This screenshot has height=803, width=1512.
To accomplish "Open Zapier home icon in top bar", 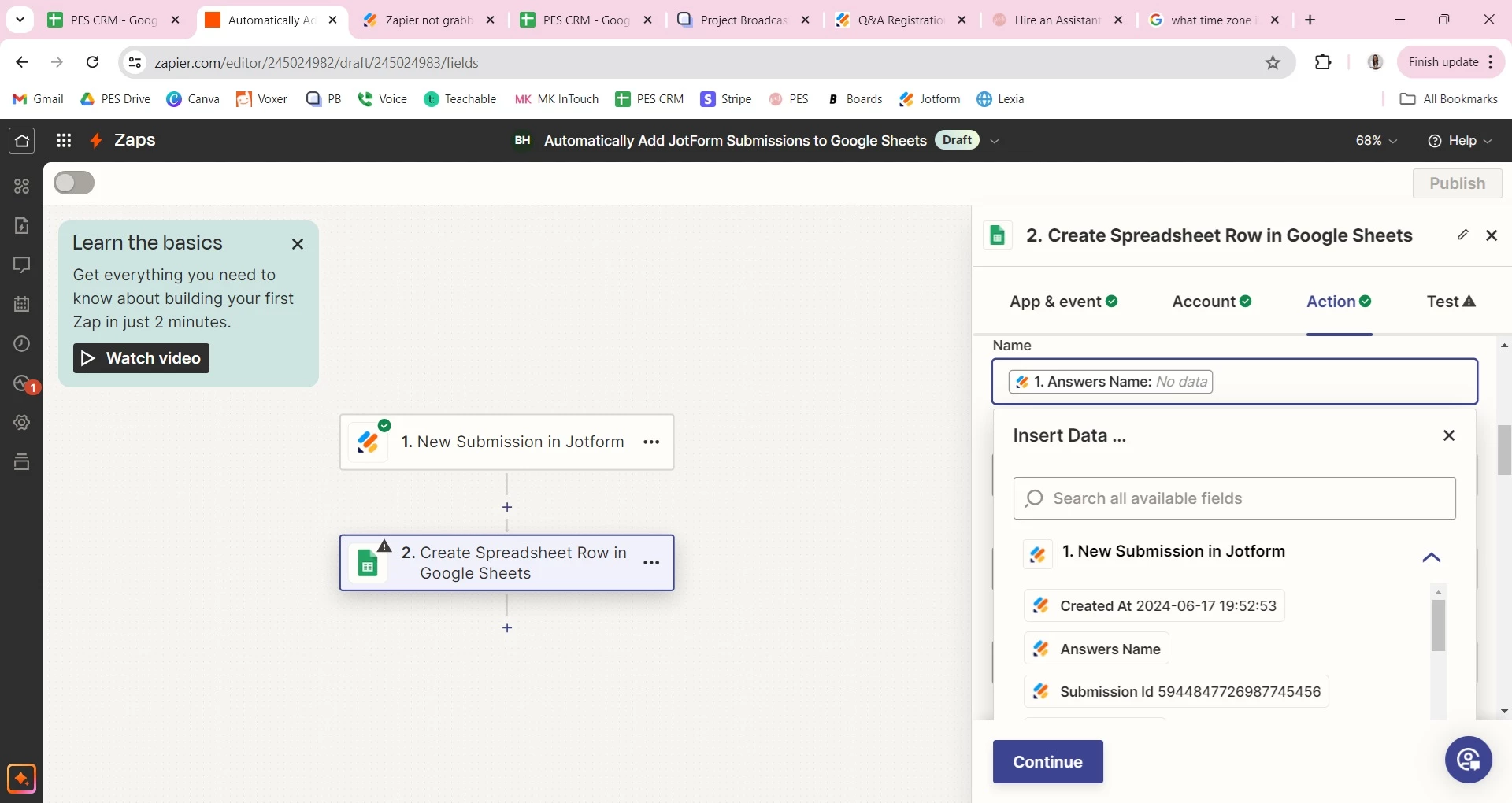I will (x=22, y=141).
